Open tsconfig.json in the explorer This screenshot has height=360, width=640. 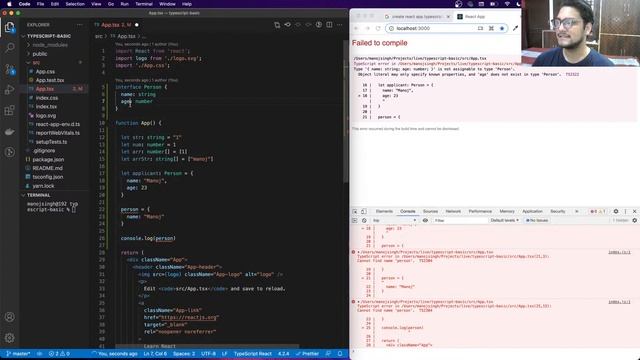48,177
